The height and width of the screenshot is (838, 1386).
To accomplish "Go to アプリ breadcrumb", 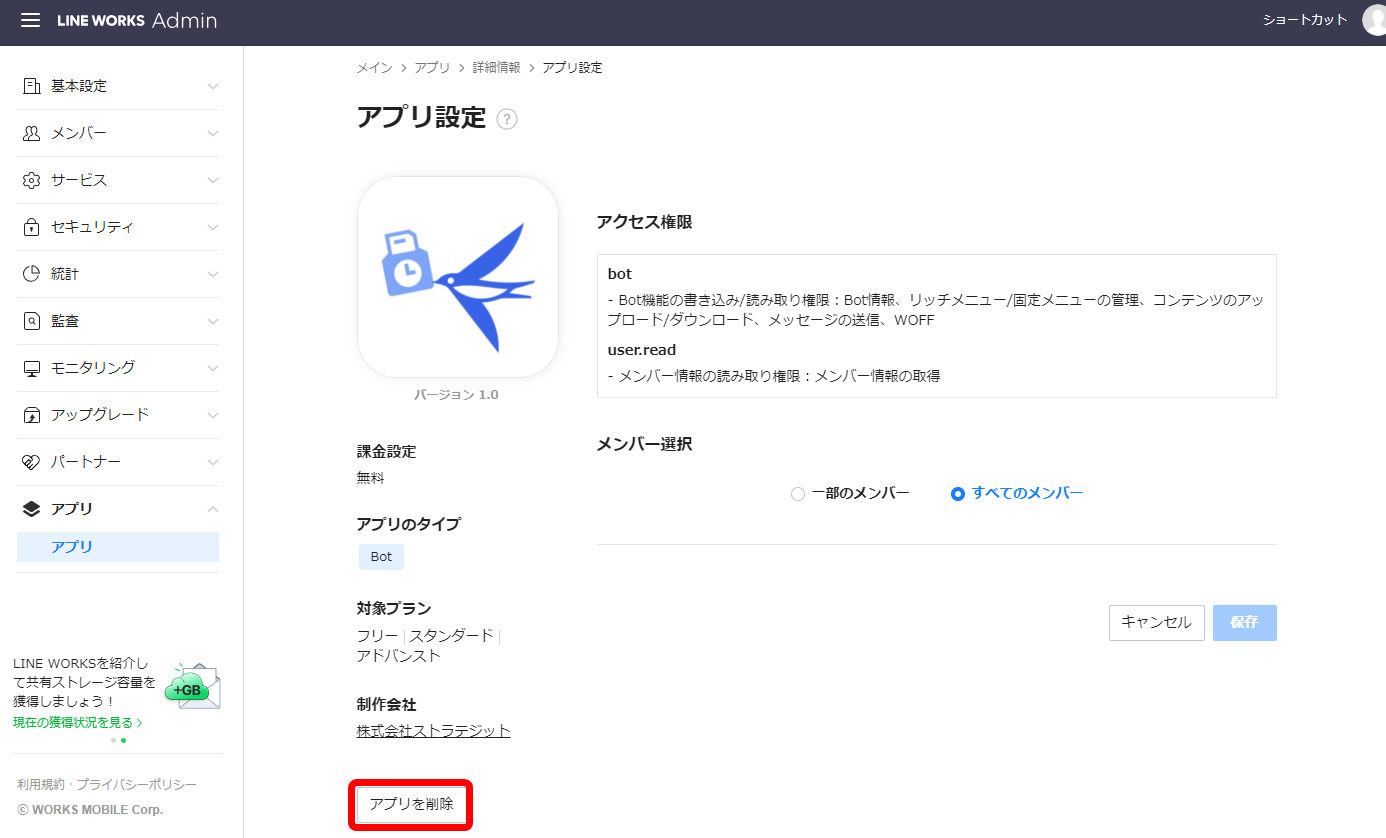I will (x=432, y=68).
